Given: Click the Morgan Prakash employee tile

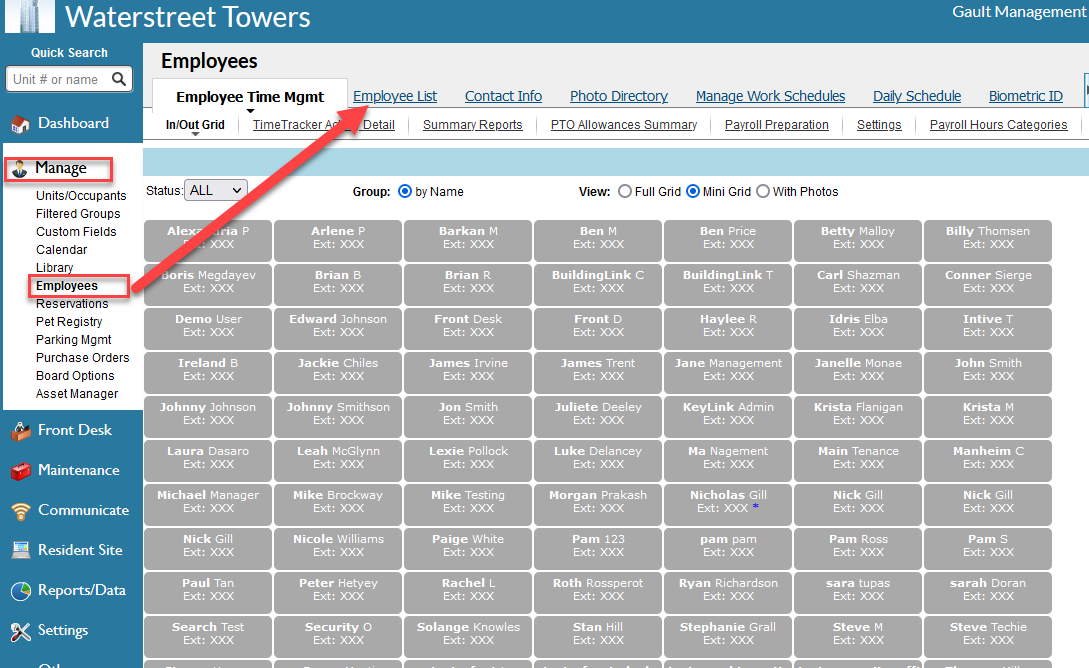Looking at the screenshot, I should tap(598, 504).
